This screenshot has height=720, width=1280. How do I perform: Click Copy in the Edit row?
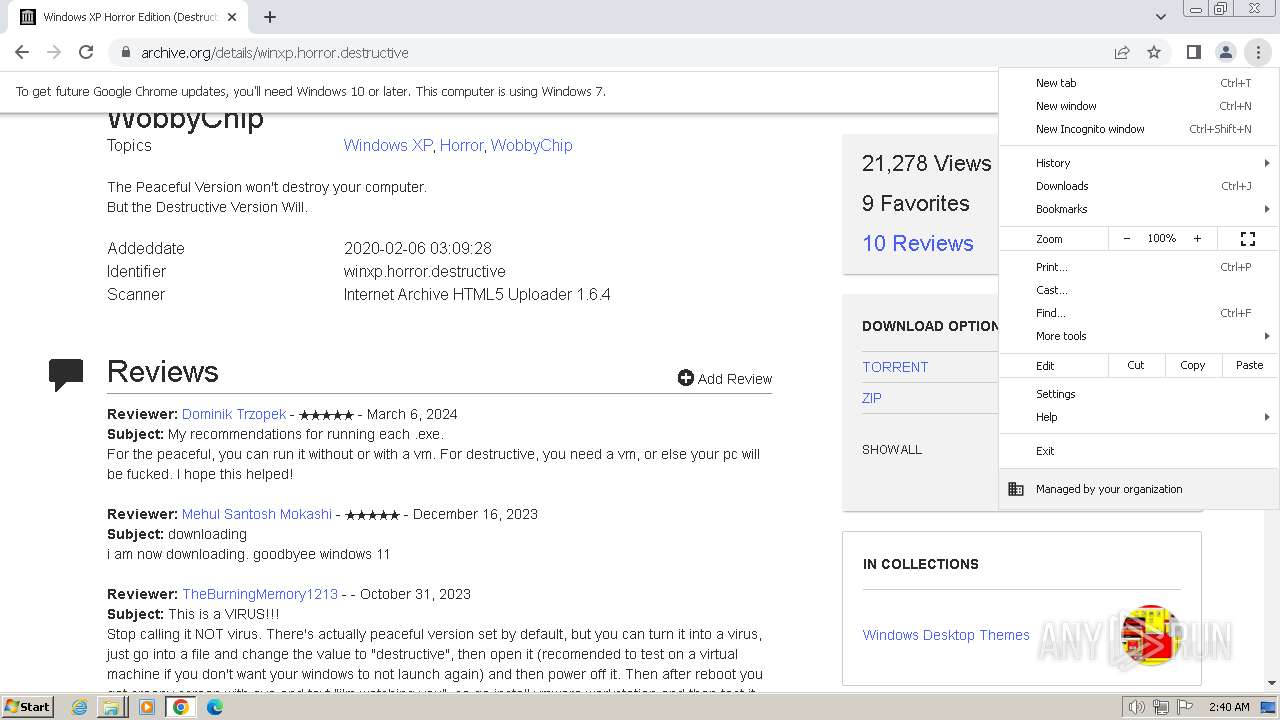point(1193,365)
